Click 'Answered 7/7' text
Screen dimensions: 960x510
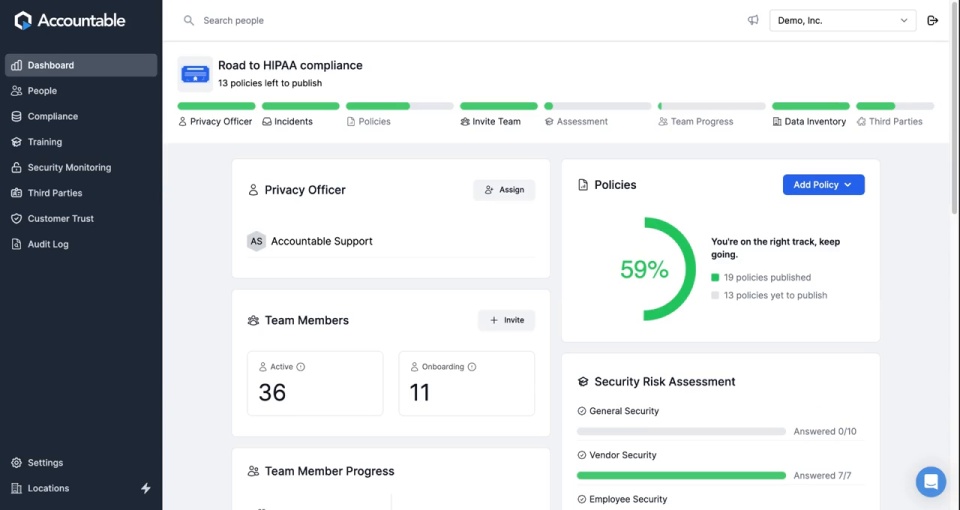pyautogui.click(x=822, y=476)
